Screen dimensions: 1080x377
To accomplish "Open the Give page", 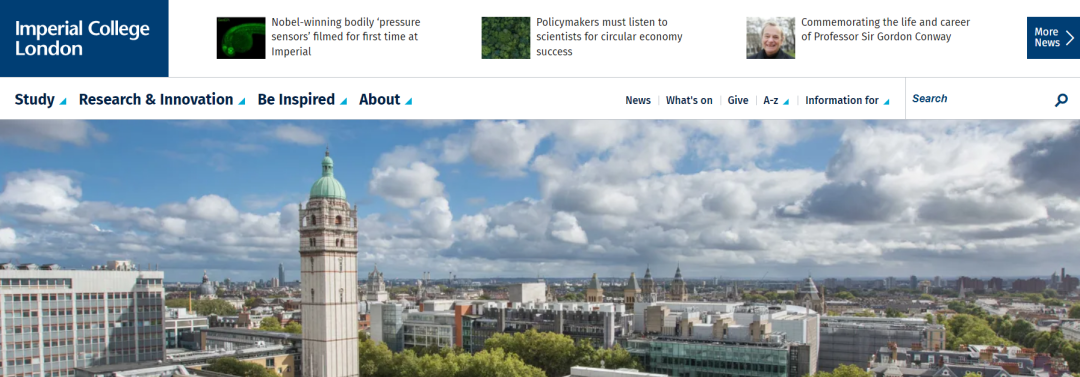I will (x=738, y=100).
